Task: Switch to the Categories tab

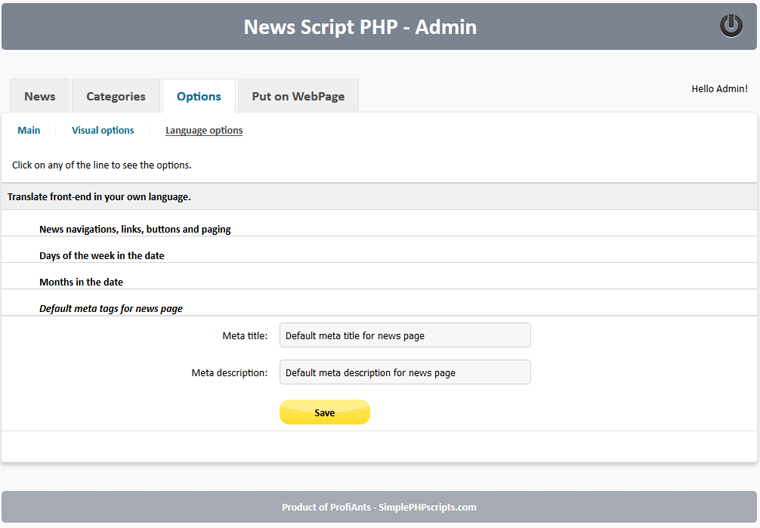Action: tap(116, 96)
